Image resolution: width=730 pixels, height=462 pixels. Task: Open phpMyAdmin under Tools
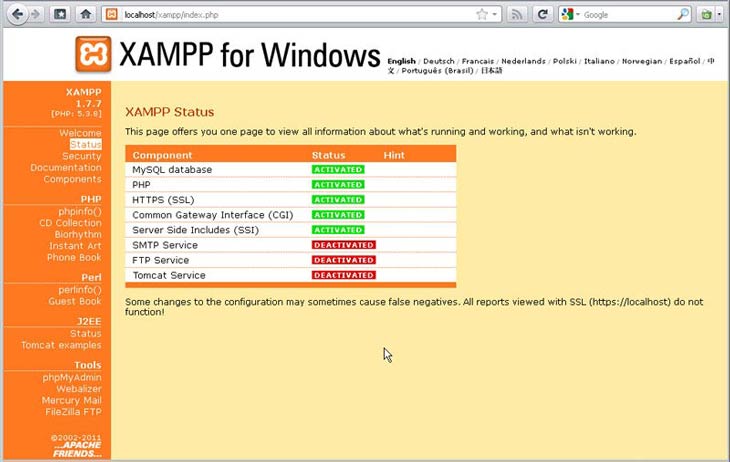[72, 377]
